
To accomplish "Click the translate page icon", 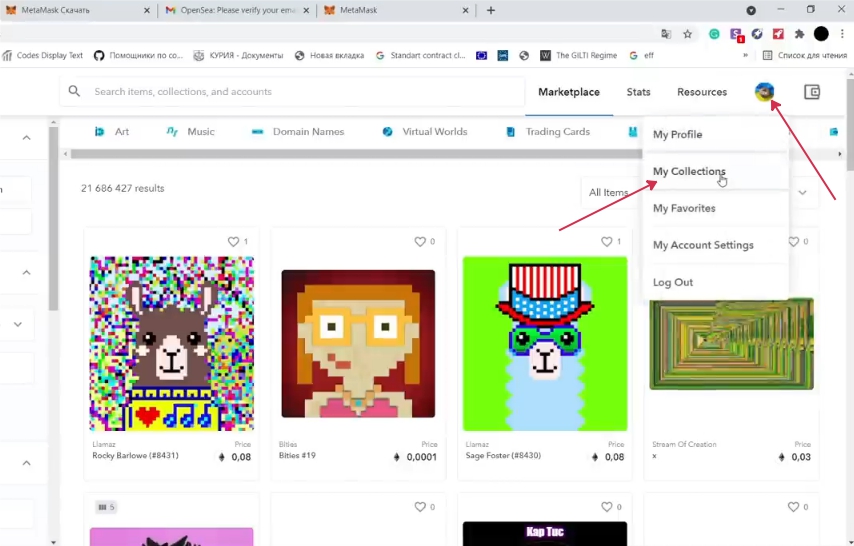I will pyautogui.click(x=666, y=34).
